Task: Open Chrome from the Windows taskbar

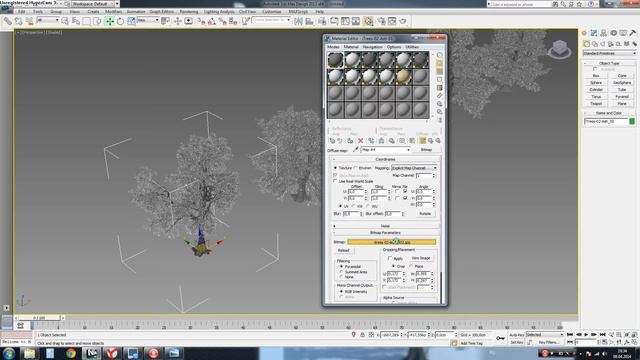Action: coord(71,353)
